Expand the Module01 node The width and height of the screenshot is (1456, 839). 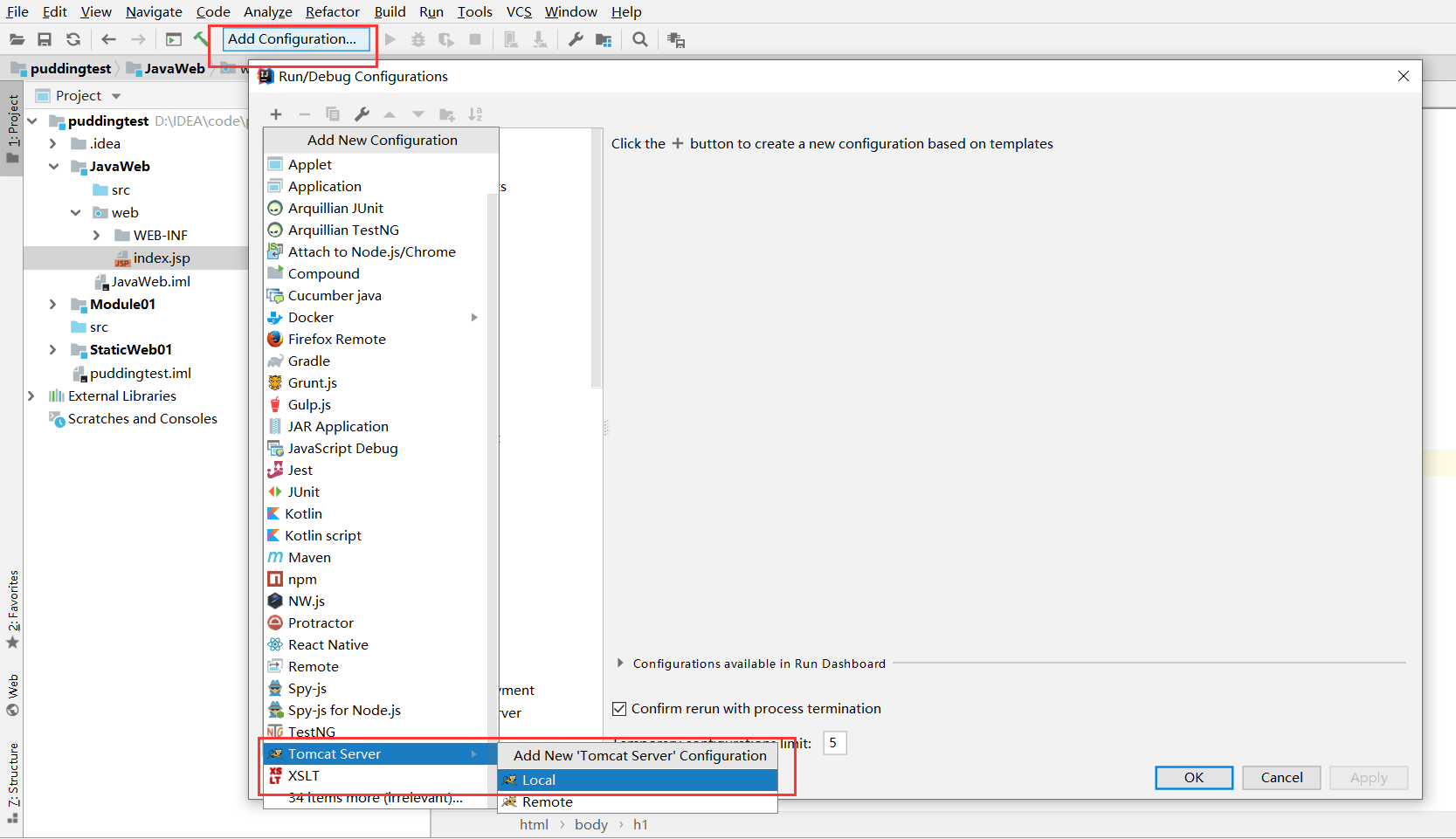click(x=53, y=305)
